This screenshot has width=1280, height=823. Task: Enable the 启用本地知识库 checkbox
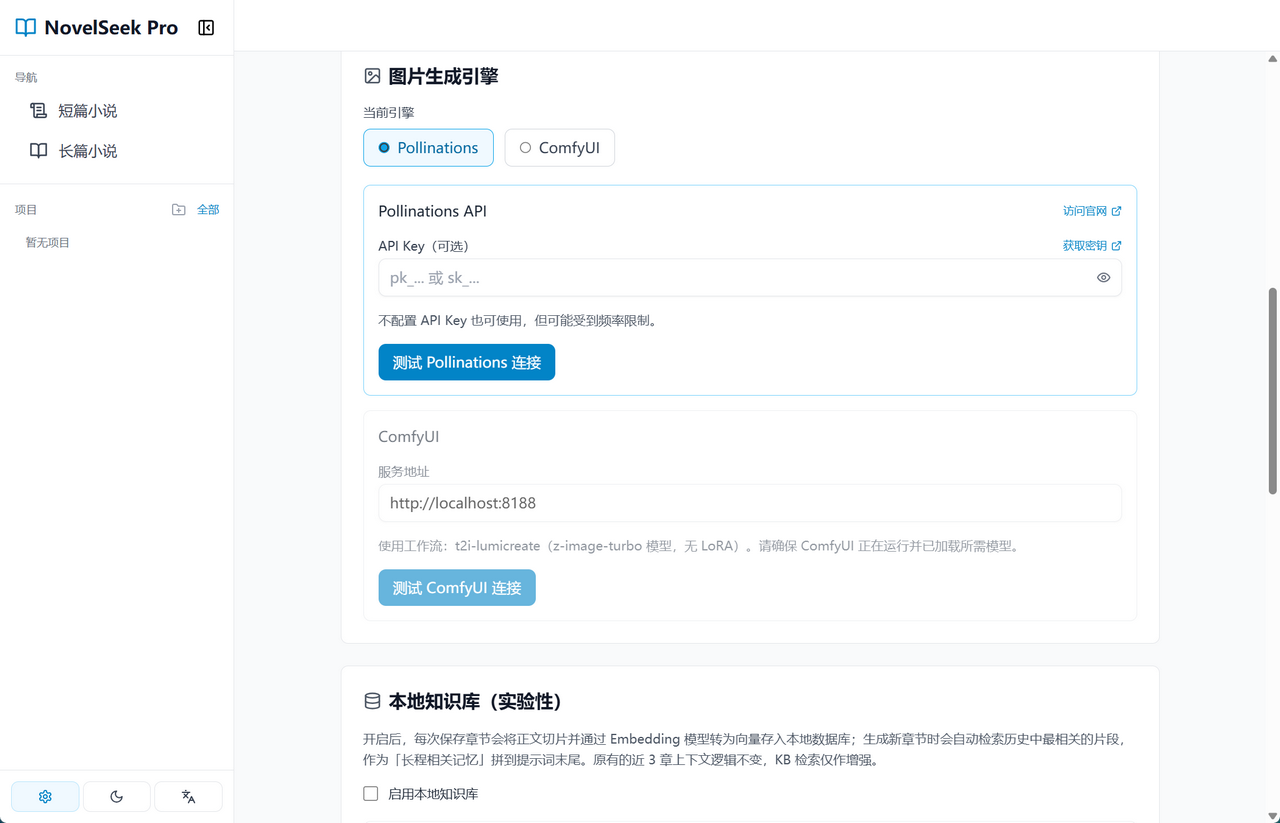[371, 793]
